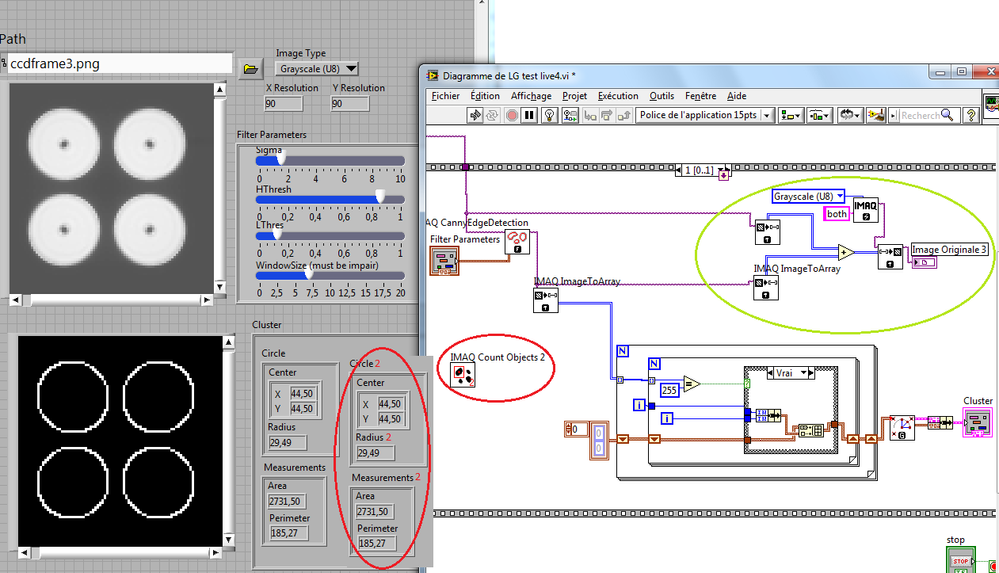Open the Align Objects dropdown
Viewport: 999px width, 573px height.
[790, 115]
